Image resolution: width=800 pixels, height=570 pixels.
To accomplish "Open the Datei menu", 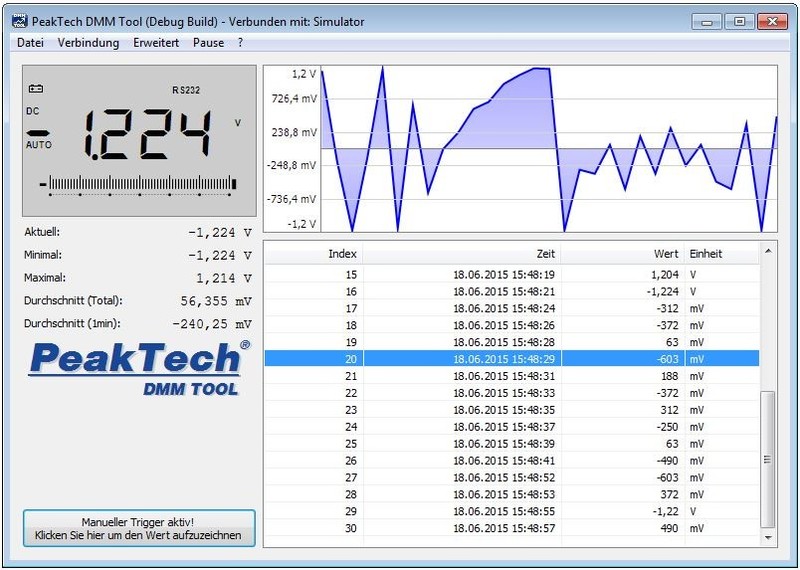I will coord(31,43).
